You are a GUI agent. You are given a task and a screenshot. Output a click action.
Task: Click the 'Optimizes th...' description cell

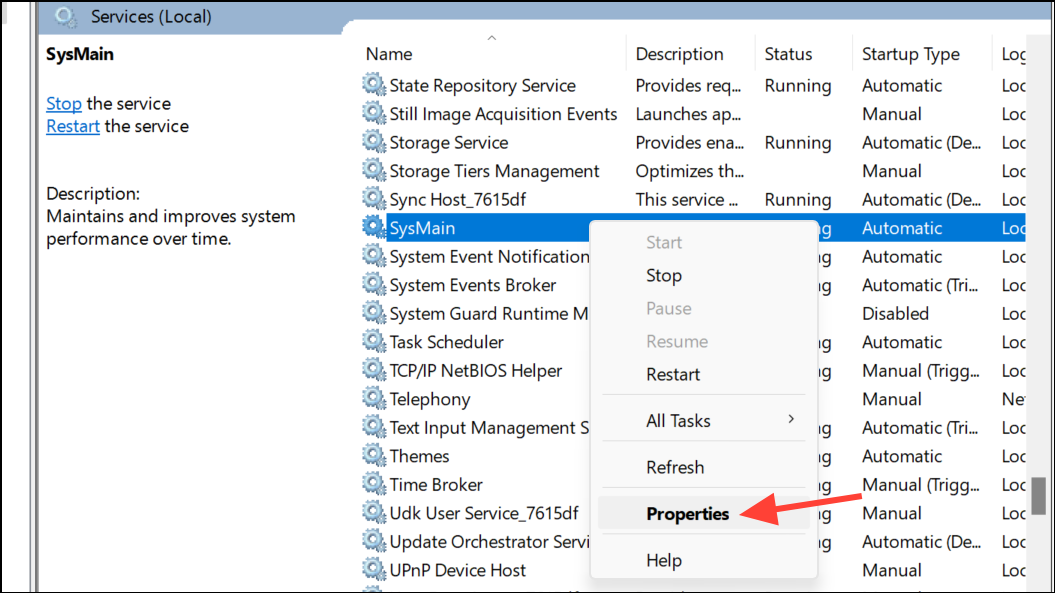tap(689, 171)
